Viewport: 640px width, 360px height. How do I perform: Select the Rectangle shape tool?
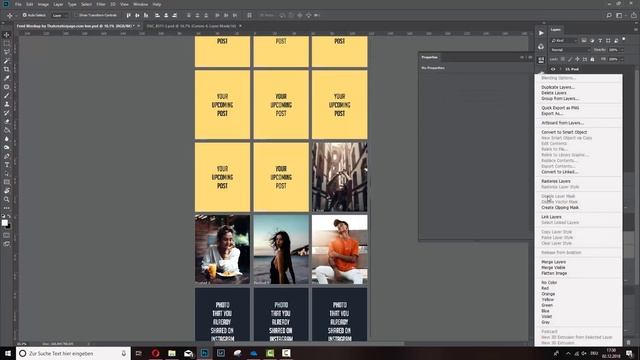pos(7,182)
